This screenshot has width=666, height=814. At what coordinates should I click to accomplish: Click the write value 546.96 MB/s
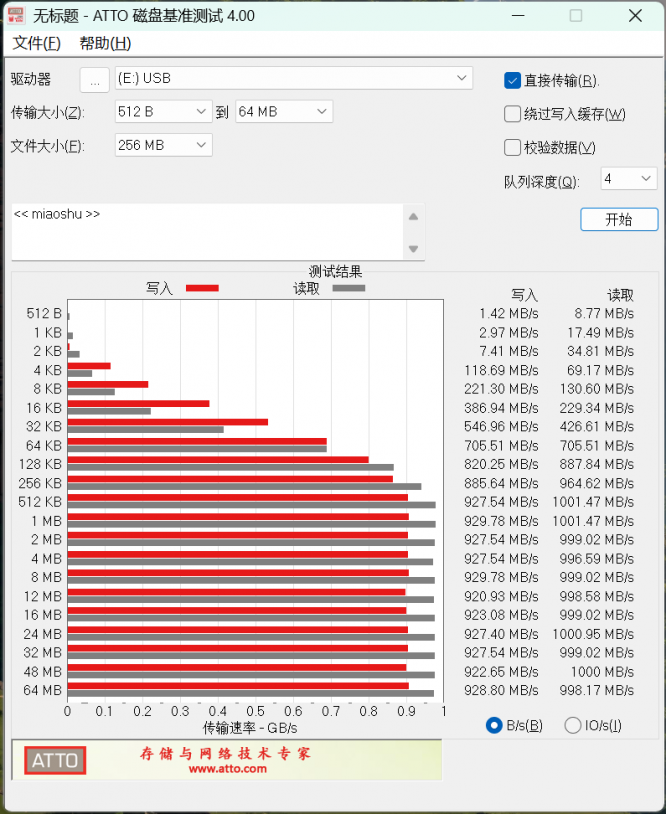[x=501, y=427]
